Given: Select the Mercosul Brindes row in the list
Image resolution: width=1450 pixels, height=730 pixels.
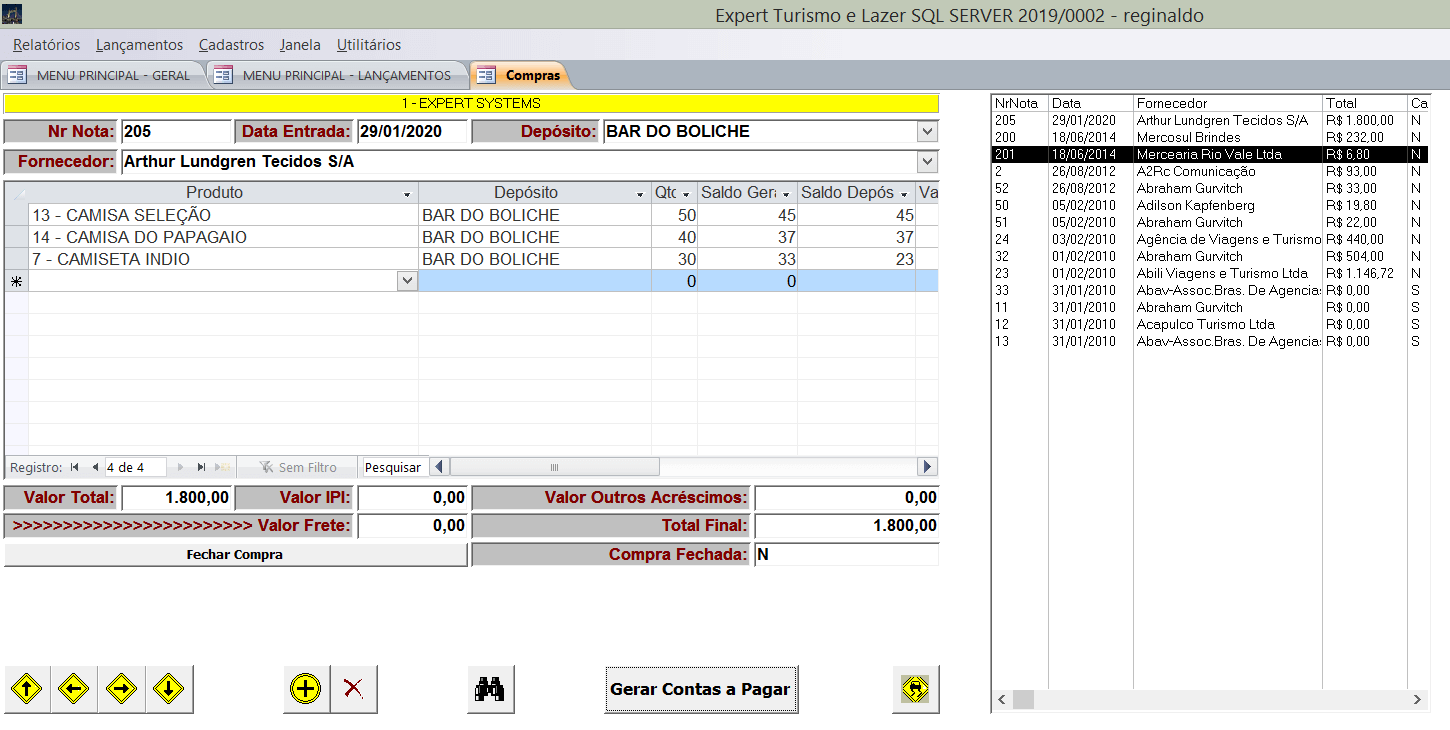Looking at the screenshot, I should [1188, 137].
